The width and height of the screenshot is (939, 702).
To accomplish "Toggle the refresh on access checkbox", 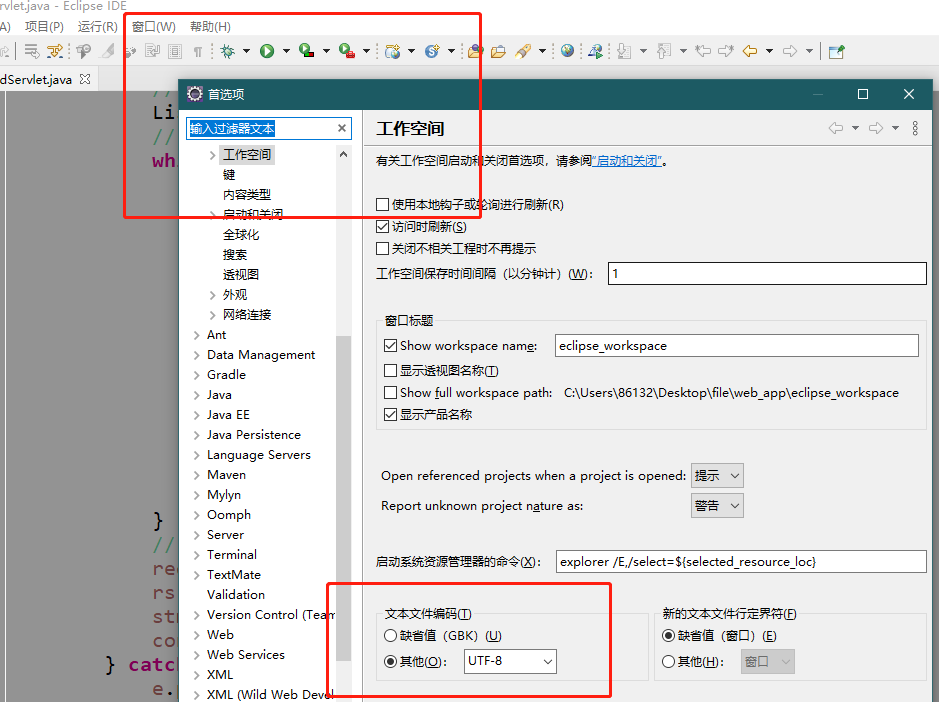I will [x=382, y=226].
